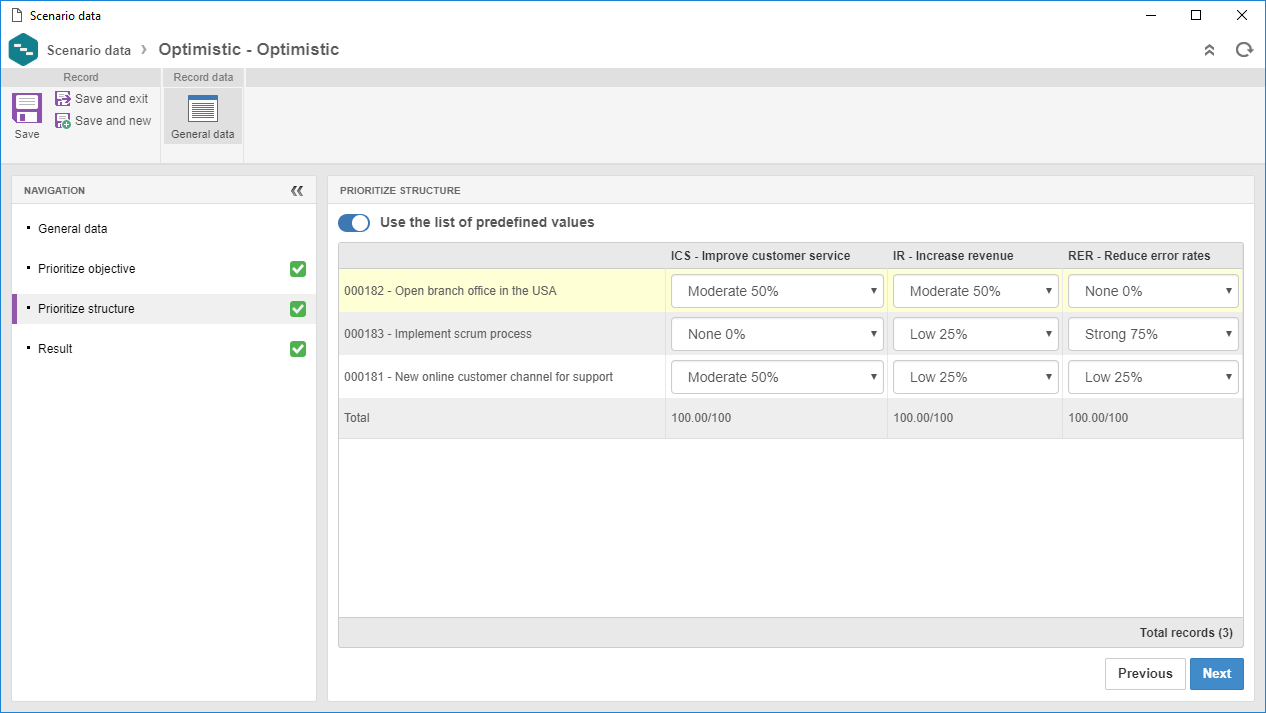
Task: Click 'Total records (3)' footer text
Action: point(1186,633)
